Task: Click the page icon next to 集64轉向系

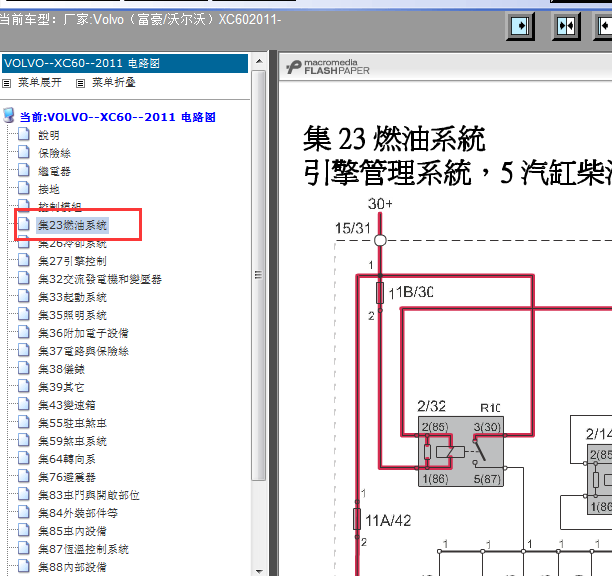Action: [24, 458]
